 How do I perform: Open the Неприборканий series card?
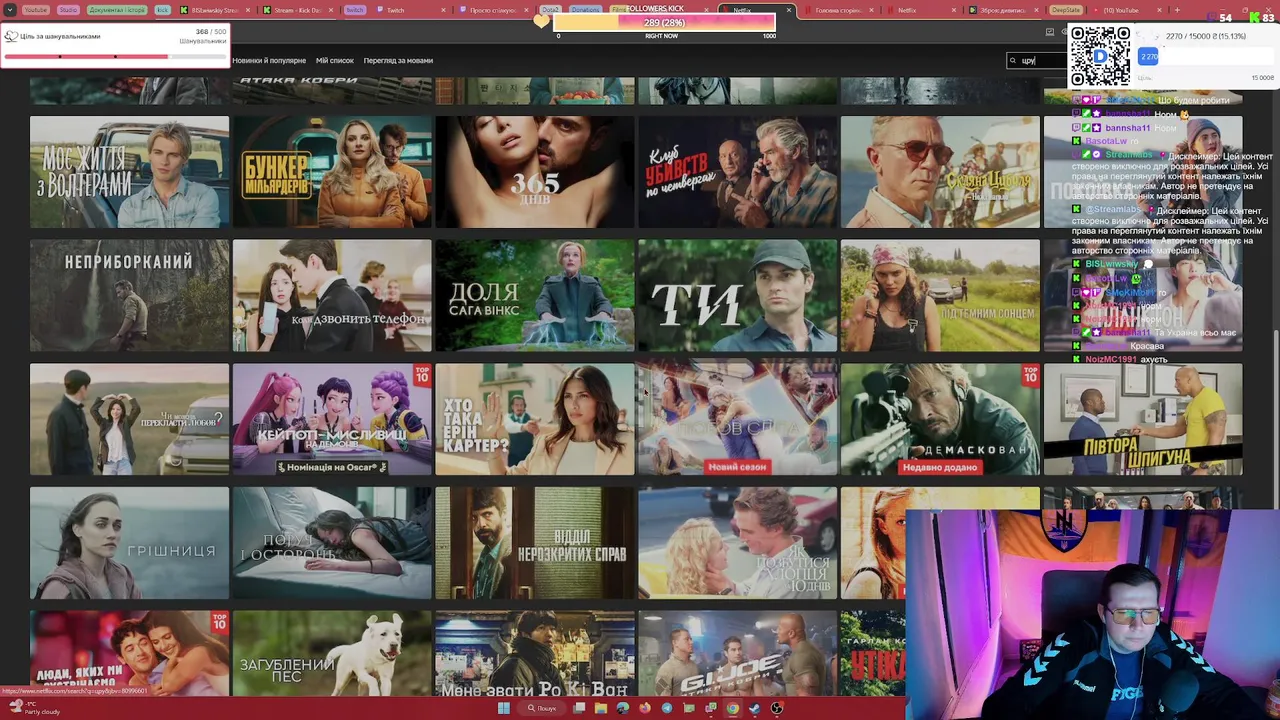point(129,295)
